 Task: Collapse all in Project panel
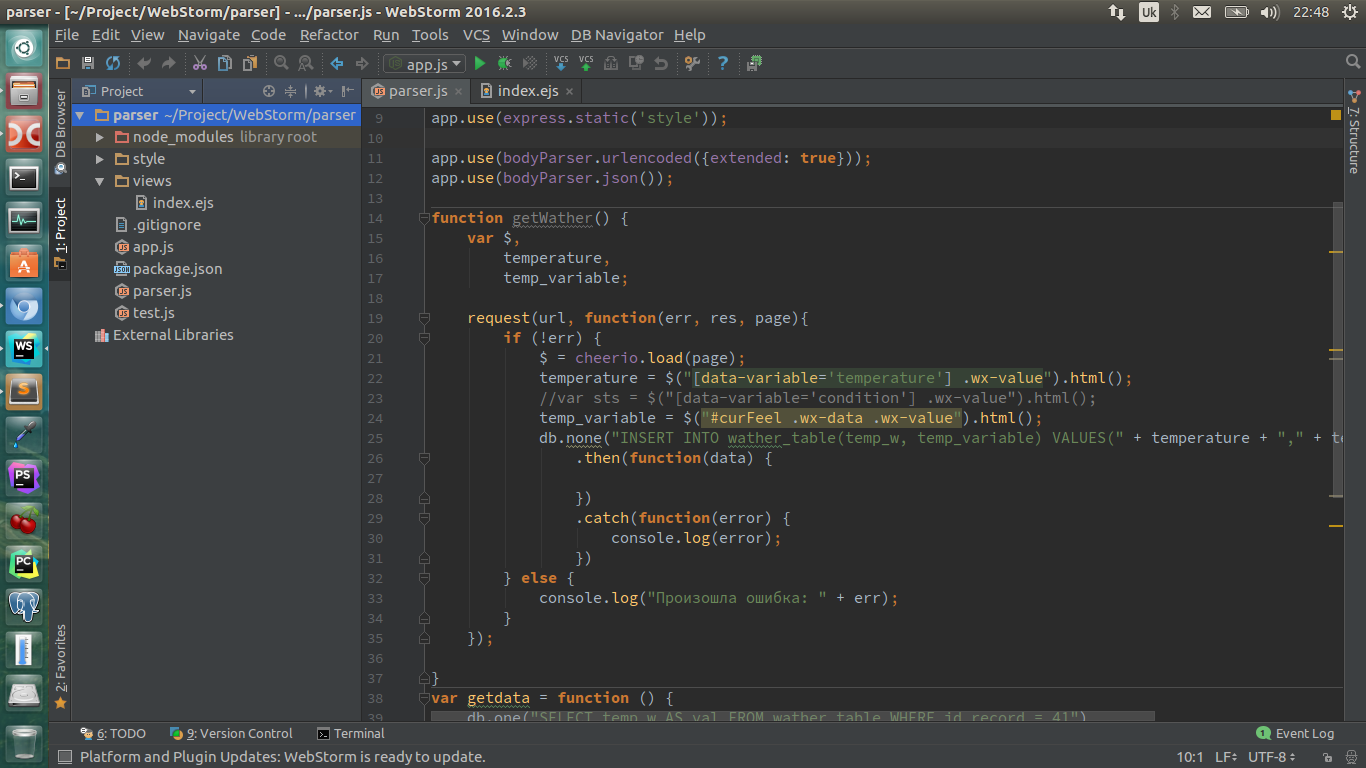coord(291,91)
